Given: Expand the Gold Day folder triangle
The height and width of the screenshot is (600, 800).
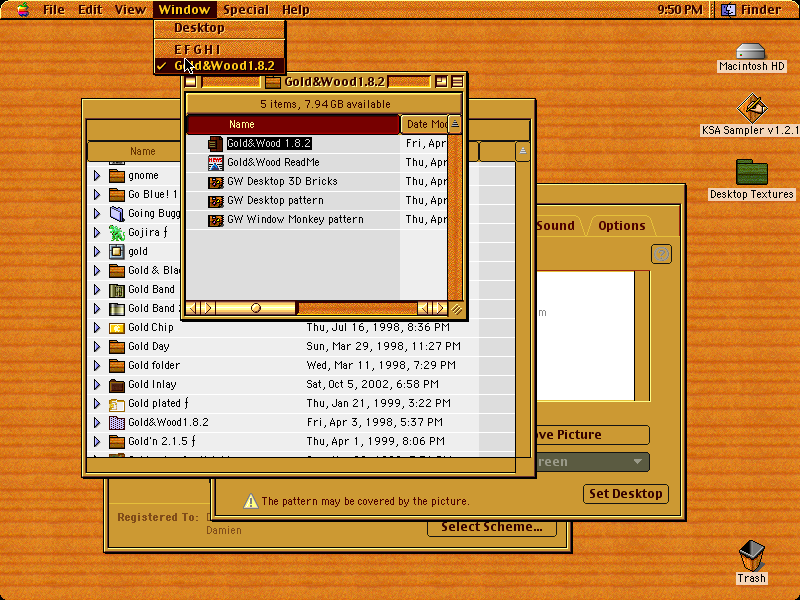Looking at the screenshot, I should 97,347.
